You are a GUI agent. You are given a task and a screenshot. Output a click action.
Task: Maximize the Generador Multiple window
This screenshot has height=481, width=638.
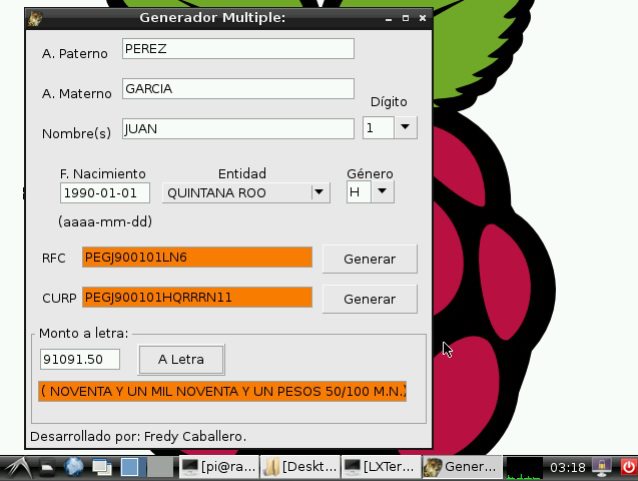click(x=405, y=18)
